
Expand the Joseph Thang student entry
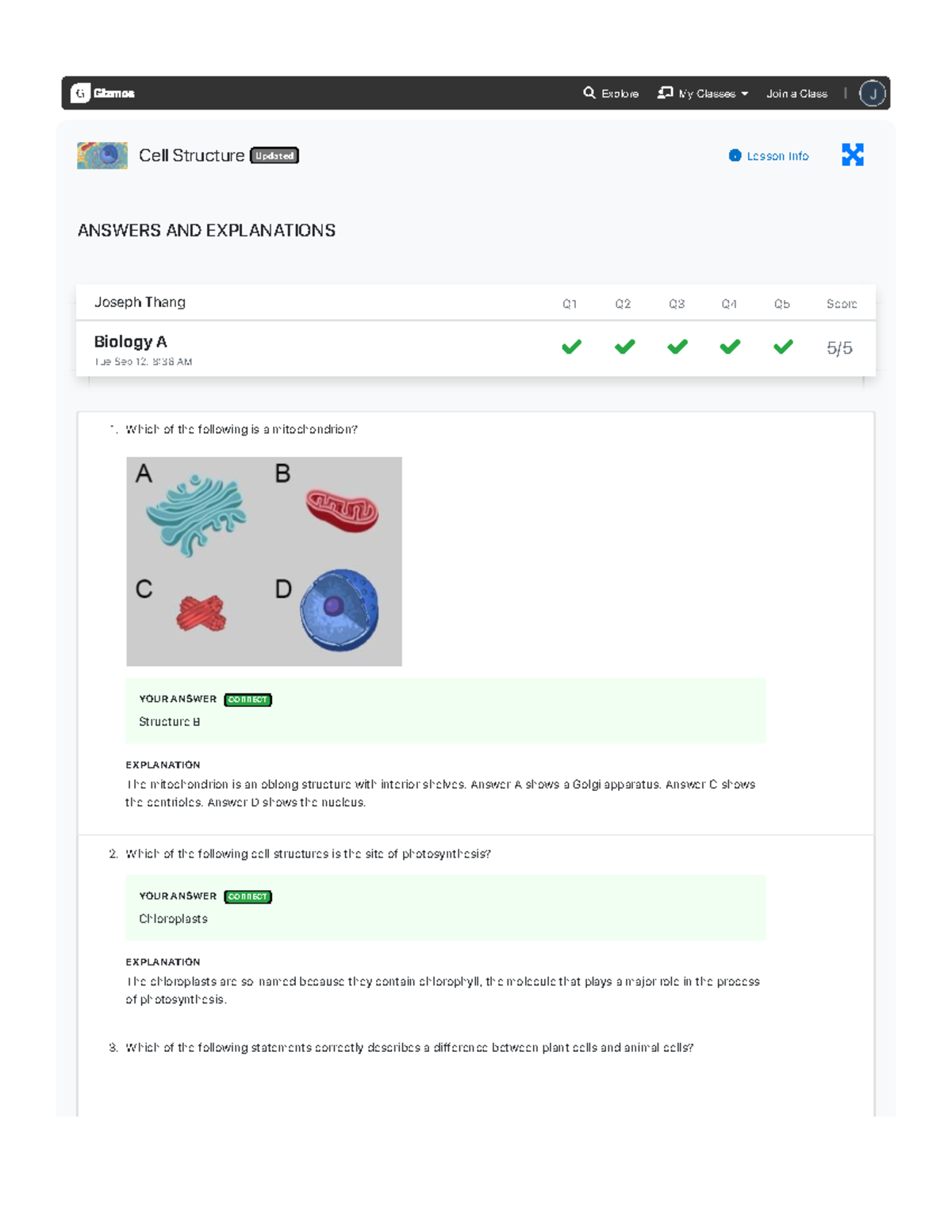click(140, 302)
